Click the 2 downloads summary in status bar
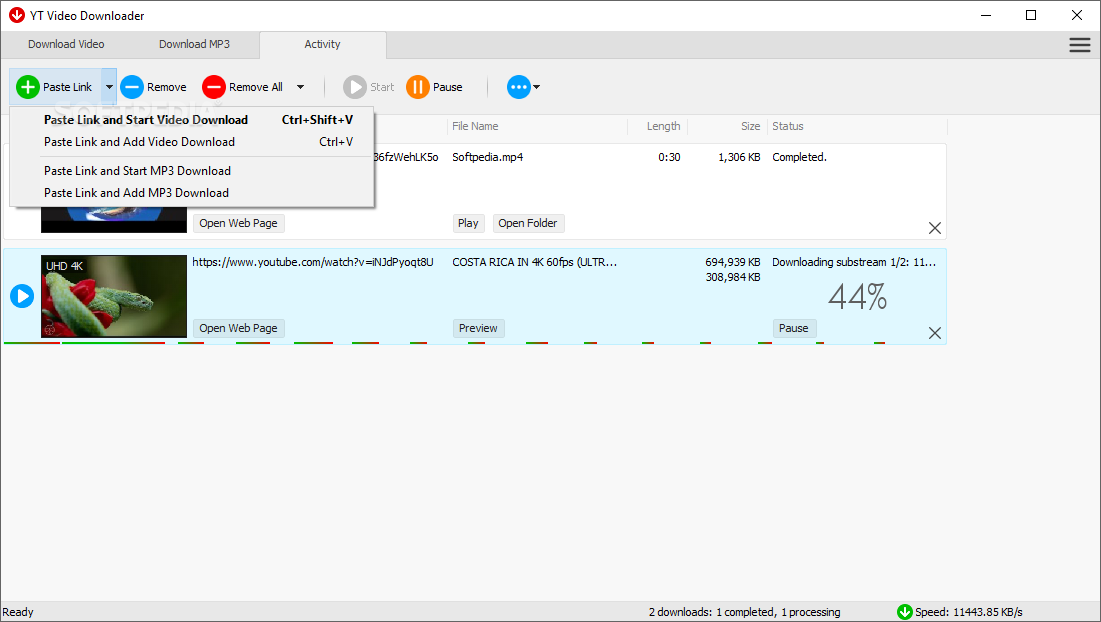Screen dimensions: 1101x622 point(744,612)
